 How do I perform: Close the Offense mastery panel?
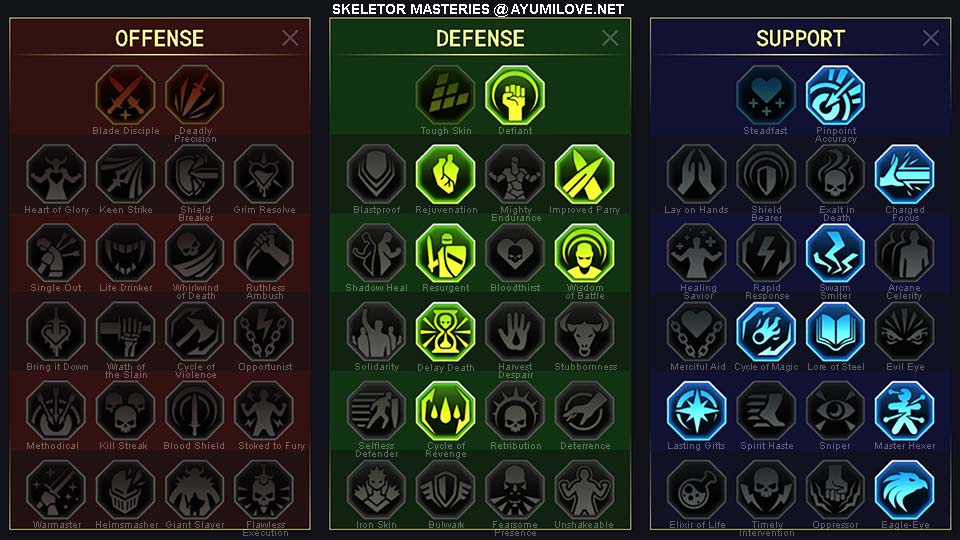point(290,38)
